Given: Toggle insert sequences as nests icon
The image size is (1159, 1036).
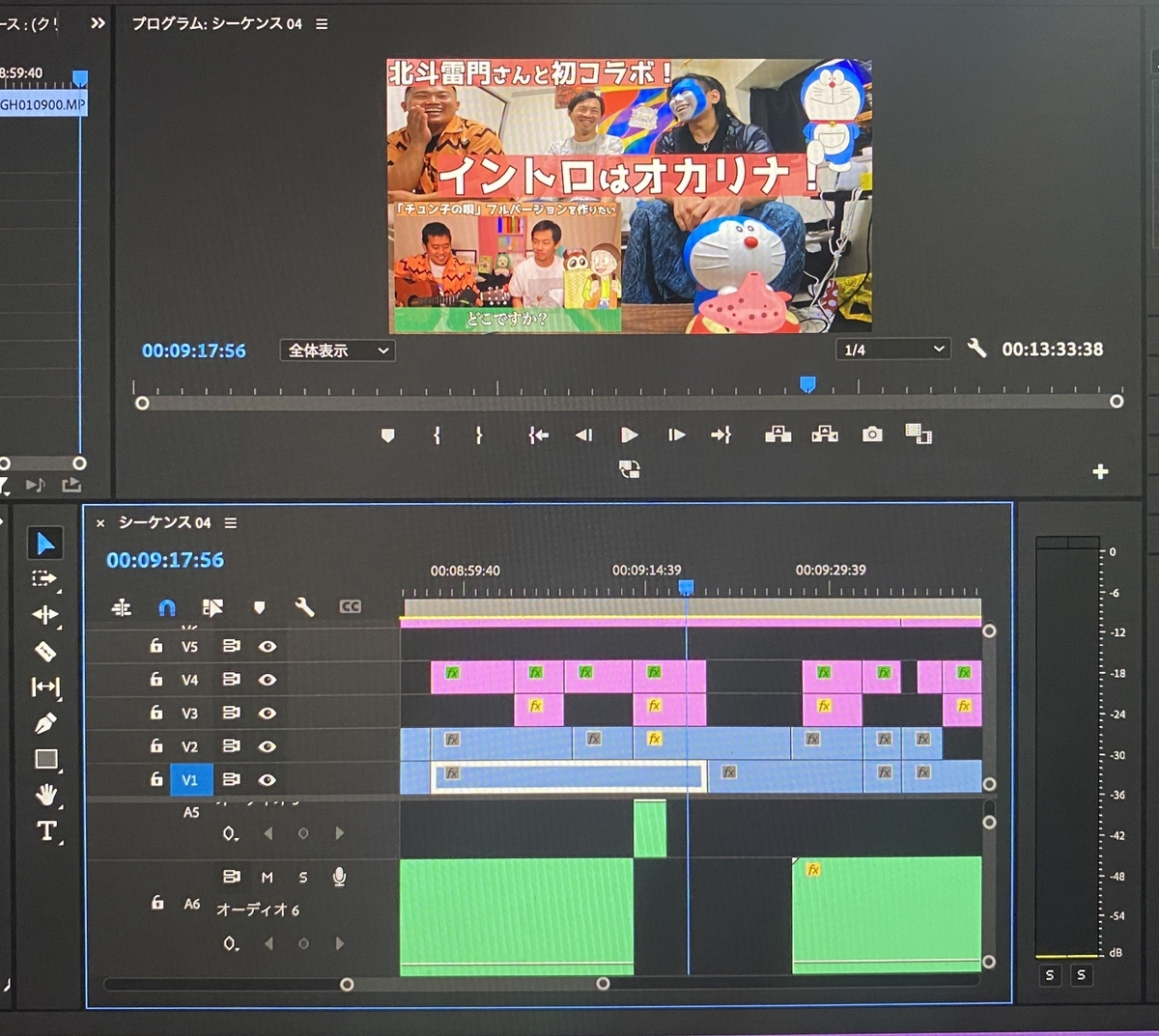Looking at the screenshot, I should click(122, 607).
